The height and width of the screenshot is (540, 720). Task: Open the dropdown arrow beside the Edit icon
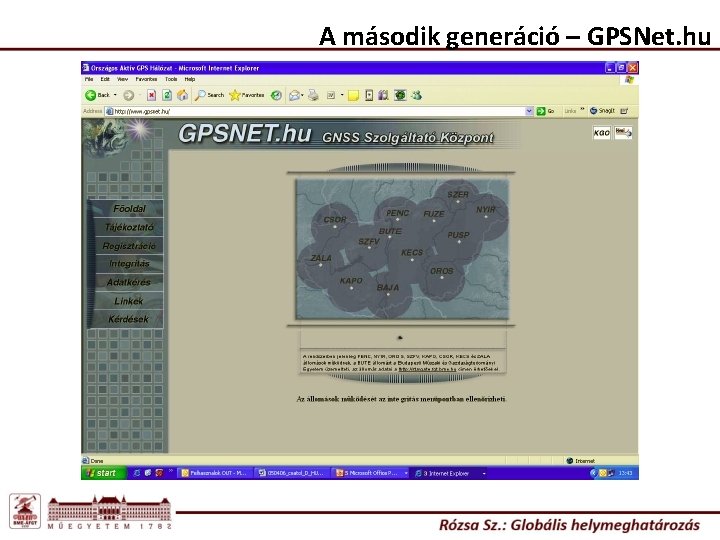(x=342, y=96)
